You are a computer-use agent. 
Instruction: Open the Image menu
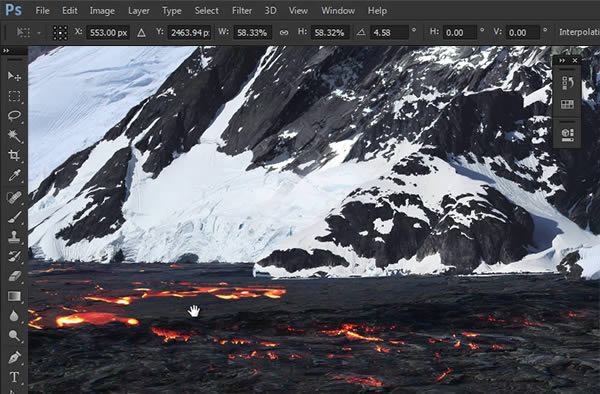(102, 11)
